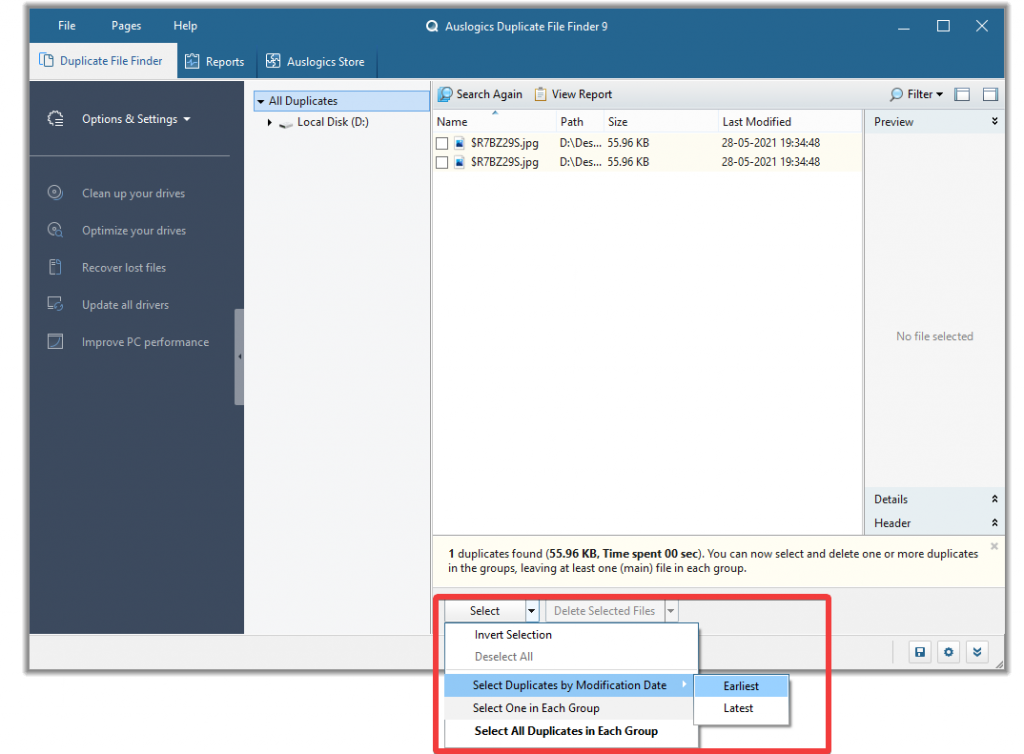Viewport: 1024px width, 754px height.
Task: Click the Recover lost files icon
Action: (56, 267)
